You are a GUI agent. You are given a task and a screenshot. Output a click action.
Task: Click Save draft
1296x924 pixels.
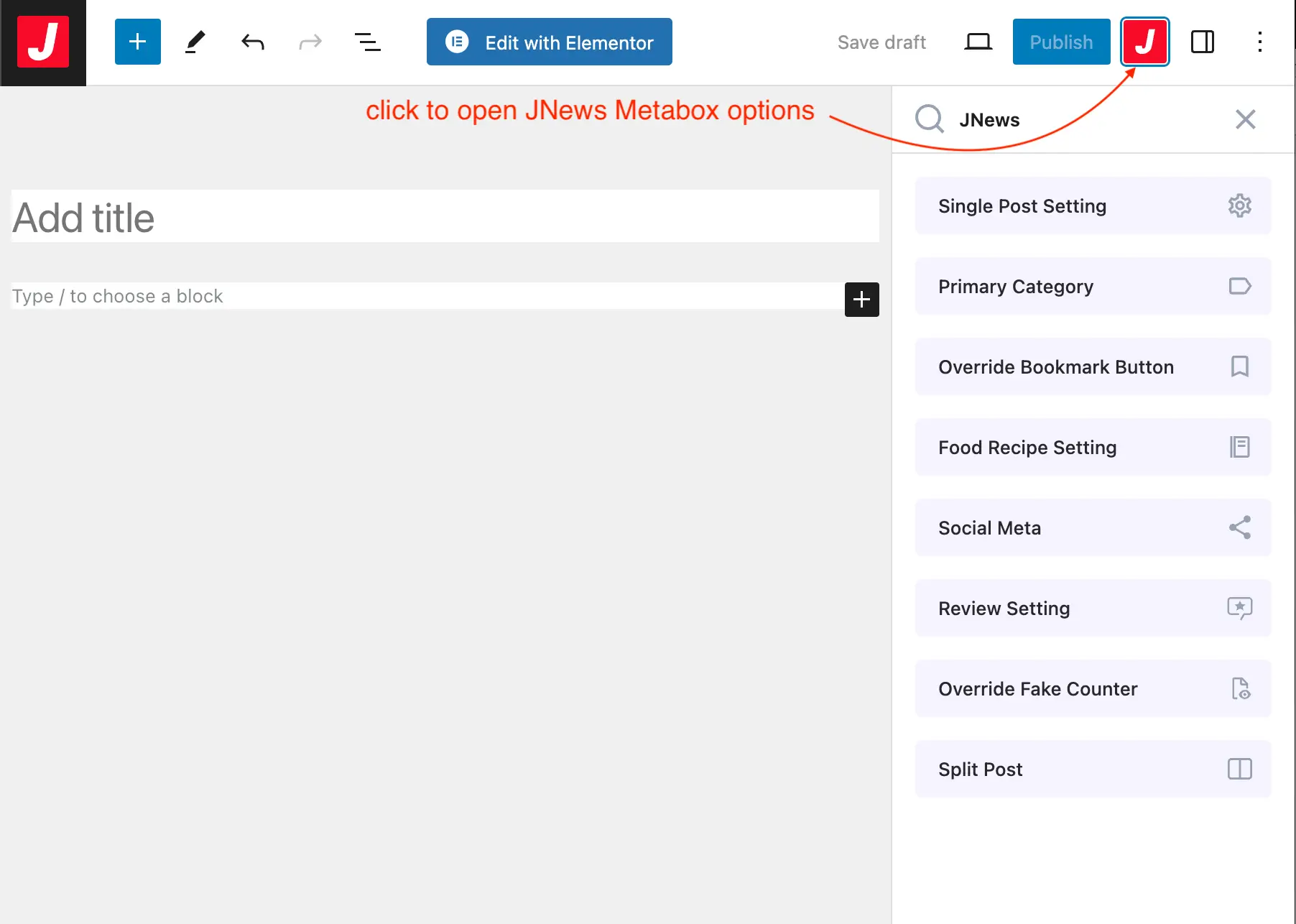click(881, 42)
